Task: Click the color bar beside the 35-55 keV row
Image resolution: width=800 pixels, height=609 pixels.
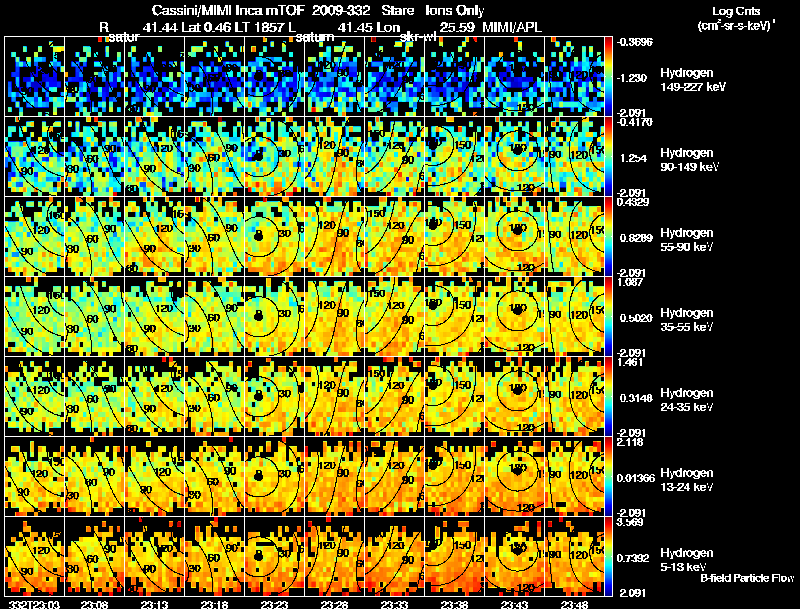Action: (608, 316)
